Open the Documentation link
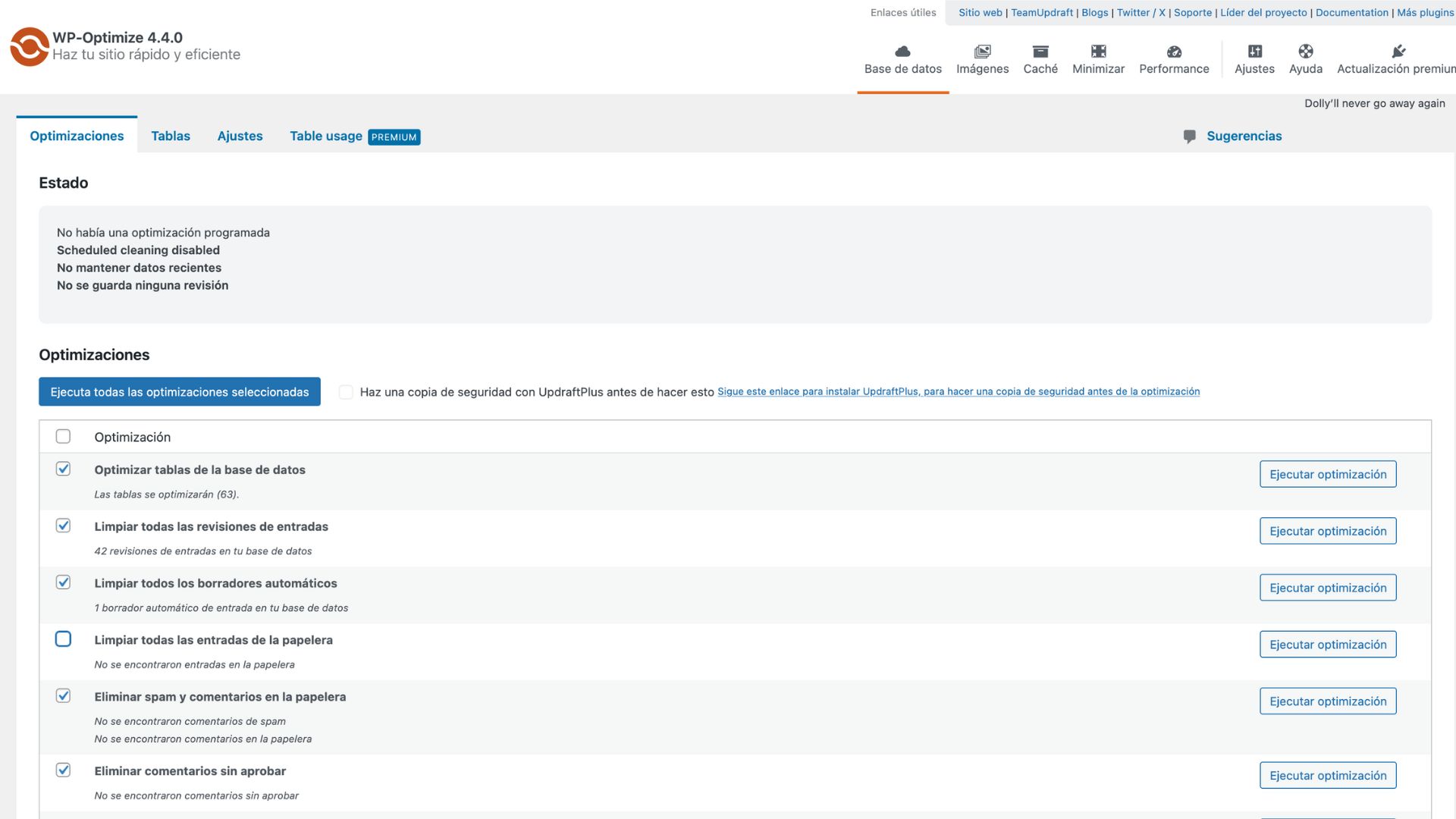 1352,12
